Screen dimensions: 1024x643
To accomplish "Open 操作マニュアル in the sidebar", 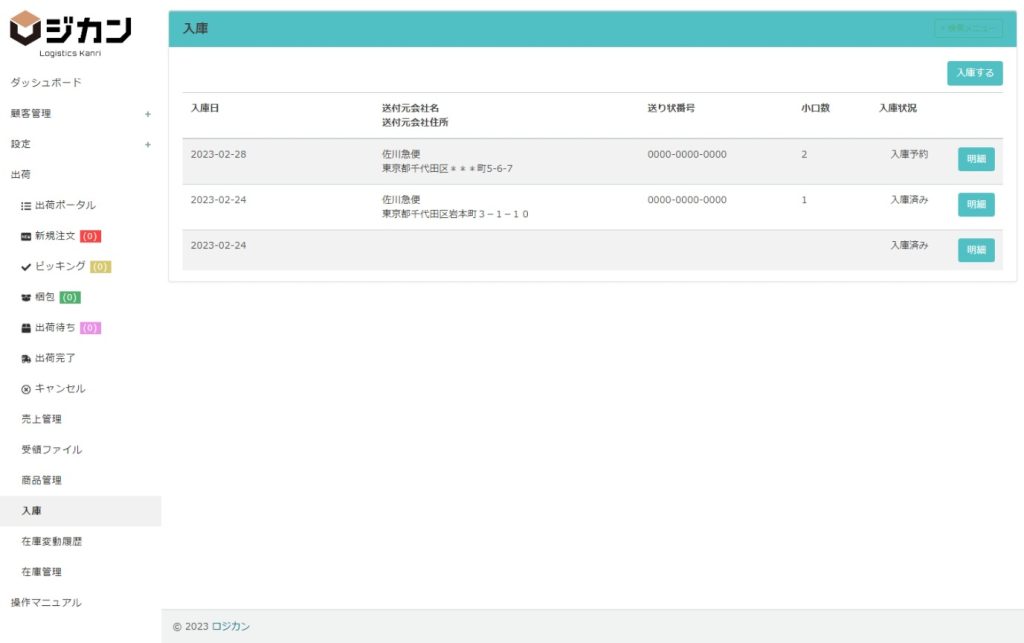I will tap(46, 603).
